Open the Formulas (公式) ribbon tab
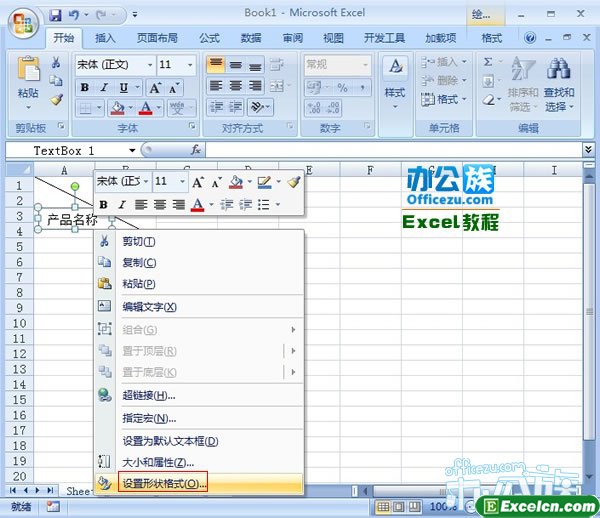This screenshot has width=600, height=518. (209, 38)
